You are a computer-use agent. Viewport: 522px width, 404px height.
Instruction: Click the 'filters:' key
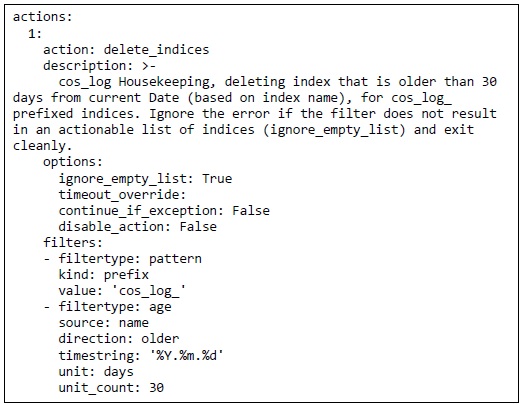tap(73, 242)
